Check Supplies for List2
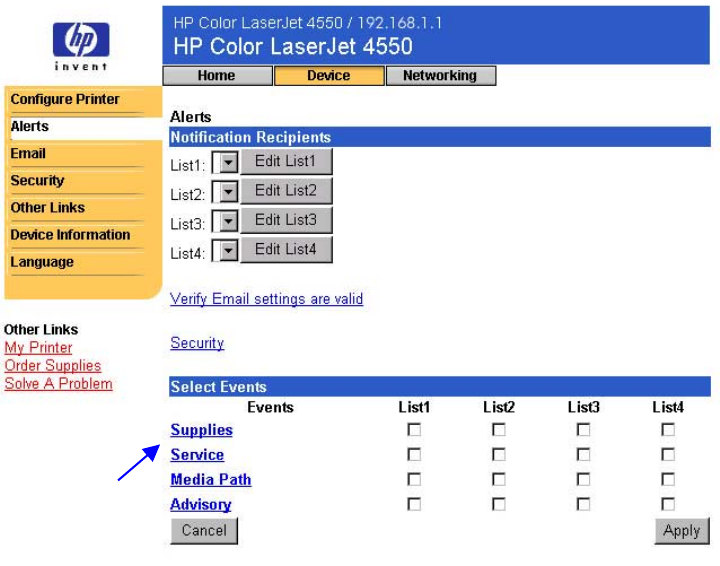Image resolution: width=720 pixels, height=566 pixels. [x=499, y=430]
